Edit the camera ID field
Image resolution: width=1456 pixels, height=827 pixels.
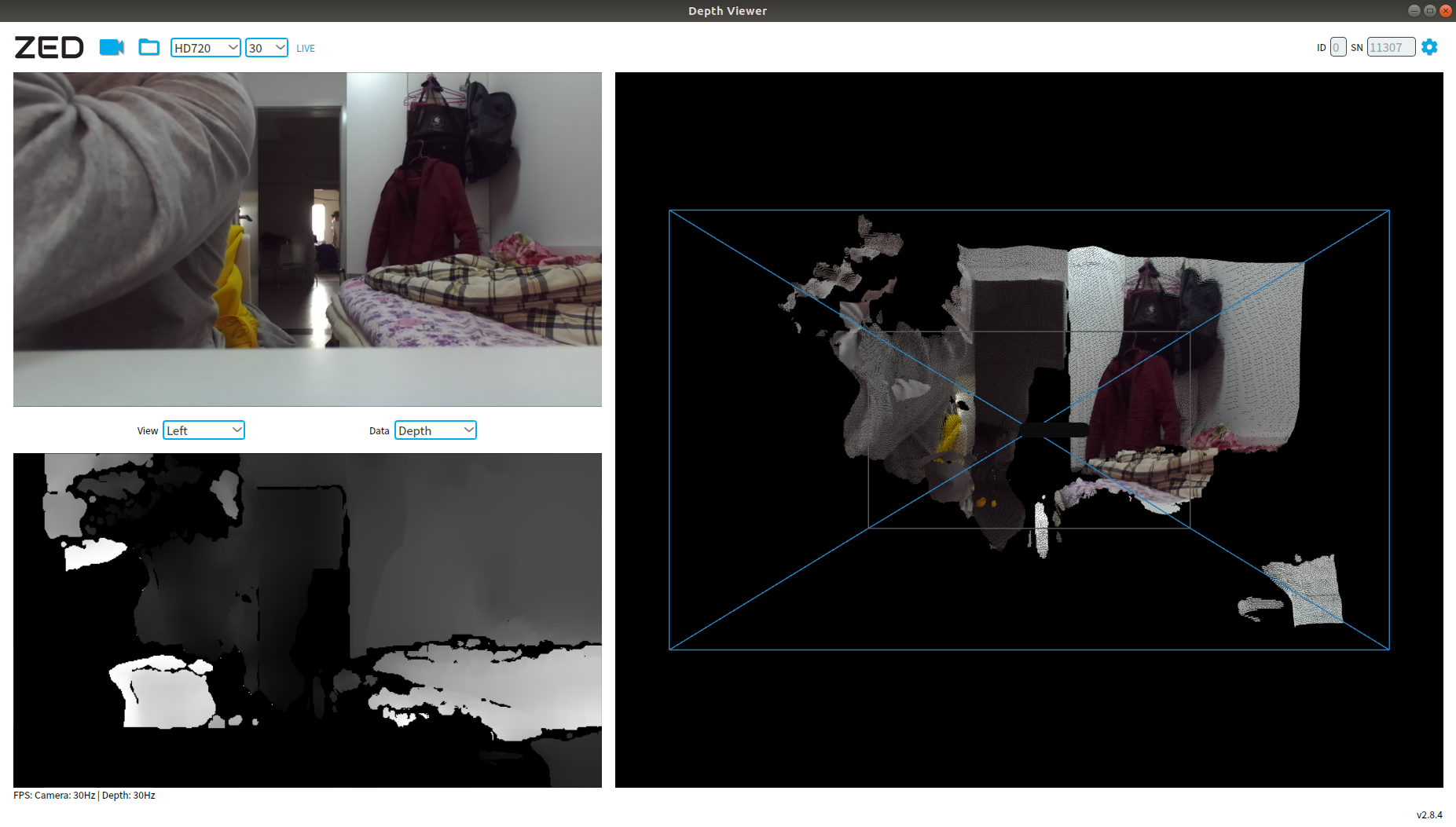pos(1337,47)
